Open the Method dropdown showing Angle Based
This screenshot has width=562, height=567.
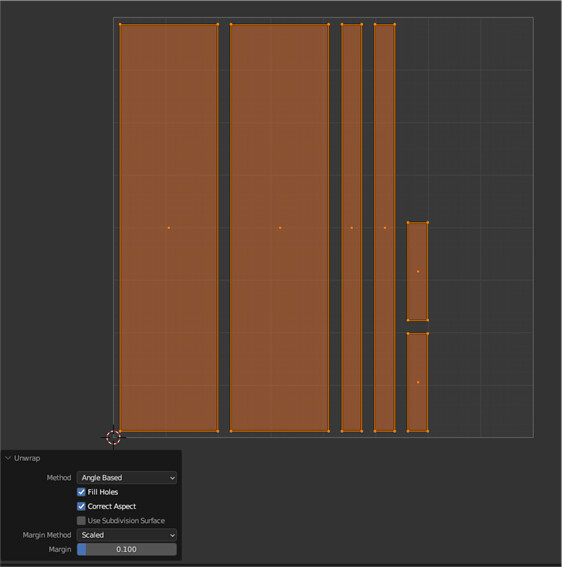127,478
